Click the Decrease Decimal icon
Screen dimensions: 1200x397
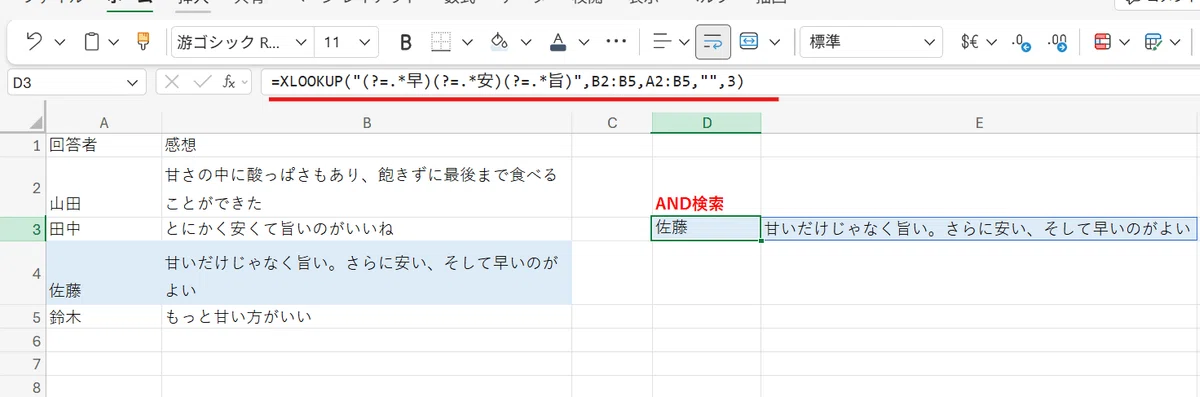point(1020,42)
